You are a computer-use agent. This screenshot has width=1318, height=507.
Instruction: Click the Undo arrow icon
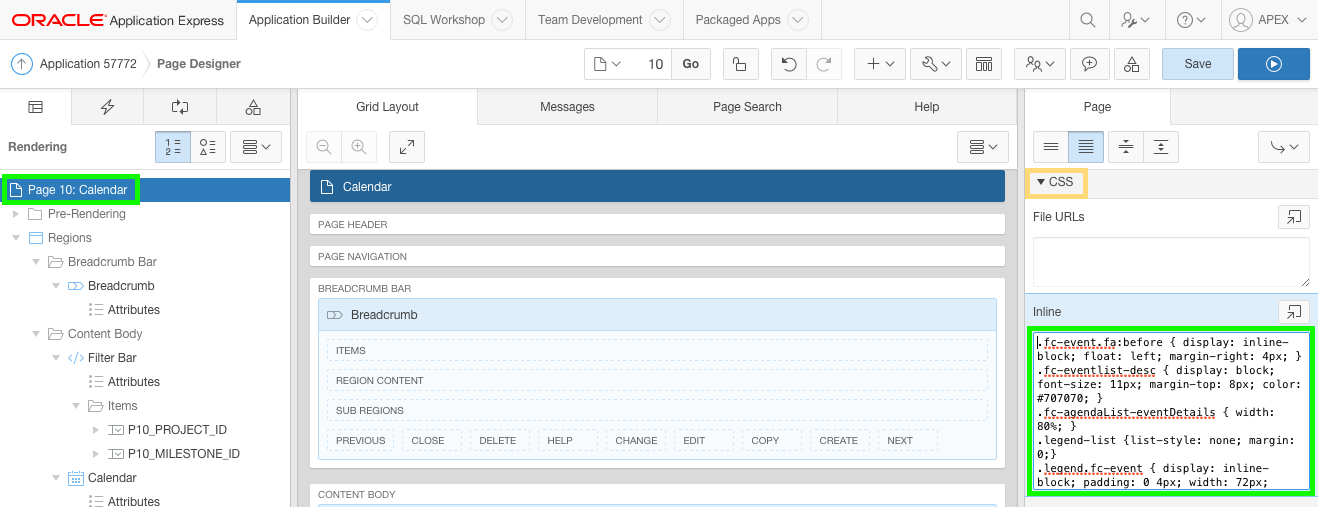789,64
